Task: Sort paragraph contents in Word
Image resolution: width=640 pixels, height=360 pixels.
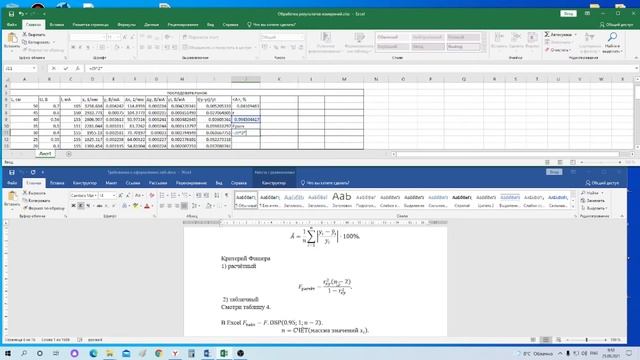Action: [217, 196]
